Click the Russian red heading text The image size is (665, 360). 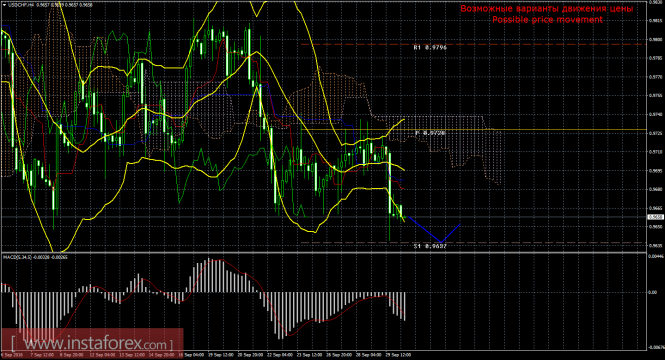point(547,8)
